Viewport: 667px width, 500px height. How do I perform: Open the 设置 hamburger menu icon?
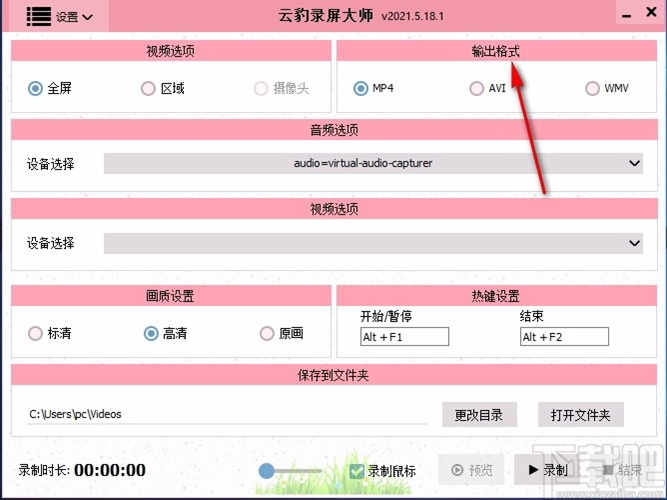39,17
